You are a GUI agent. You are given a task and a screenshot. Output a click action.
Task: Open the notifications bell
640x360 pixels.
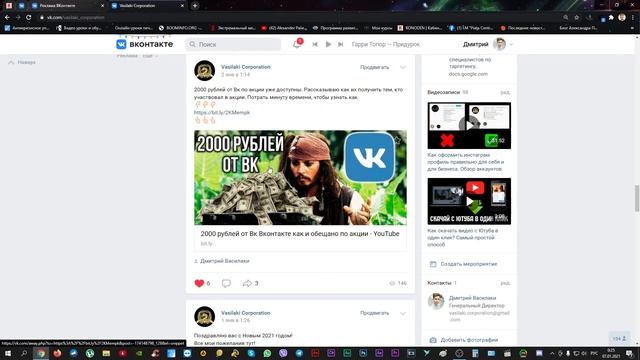pos(297,44)
